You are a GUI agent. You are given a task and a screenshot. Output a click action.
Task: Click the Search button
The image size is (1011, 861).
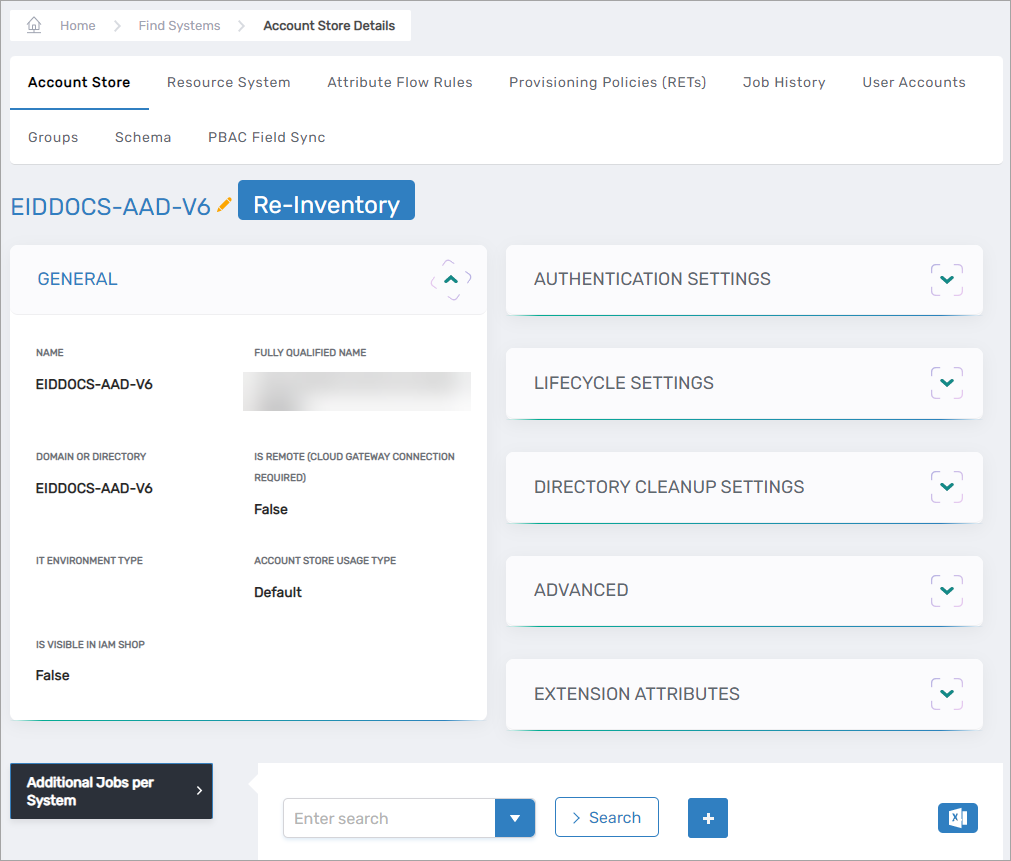[x=606, y=818]
